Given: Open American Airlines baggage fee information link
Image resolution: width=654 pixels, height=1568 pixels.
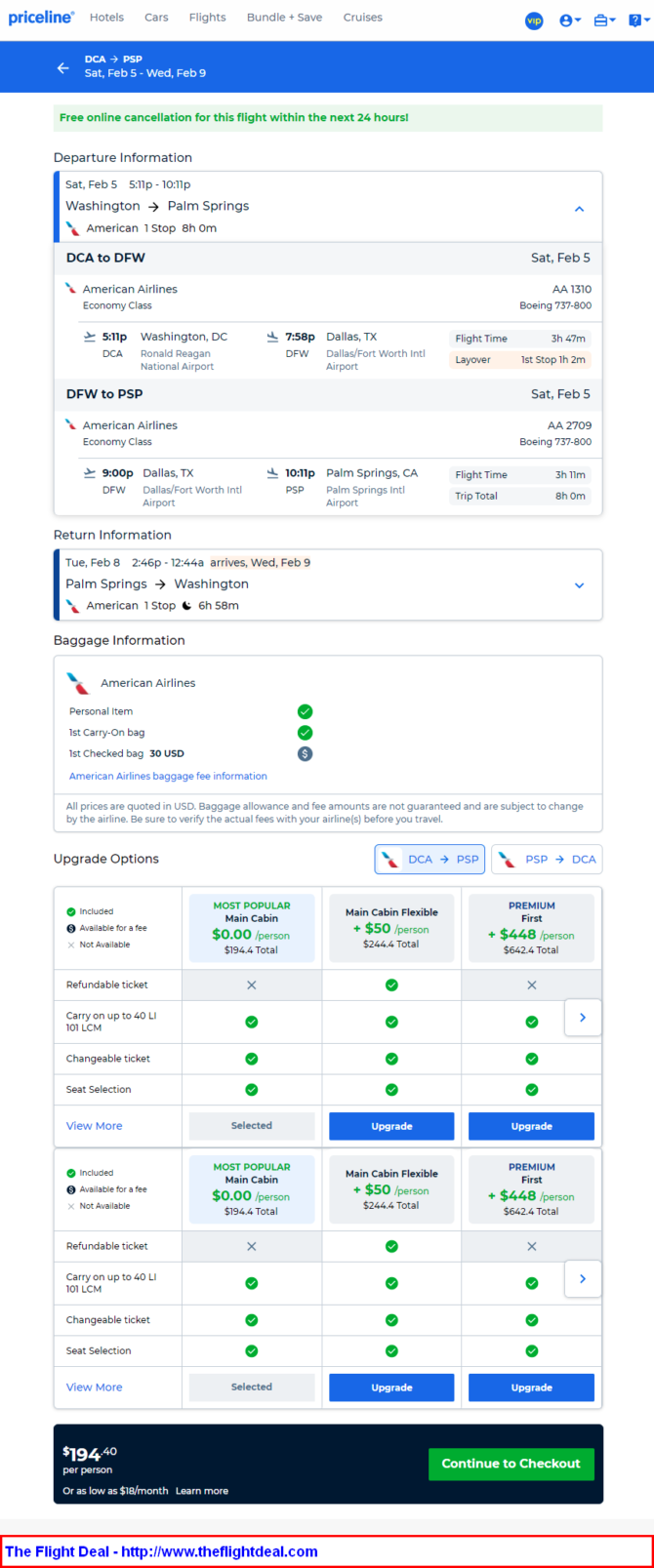Looking at the screenshot, I should 168,777.
